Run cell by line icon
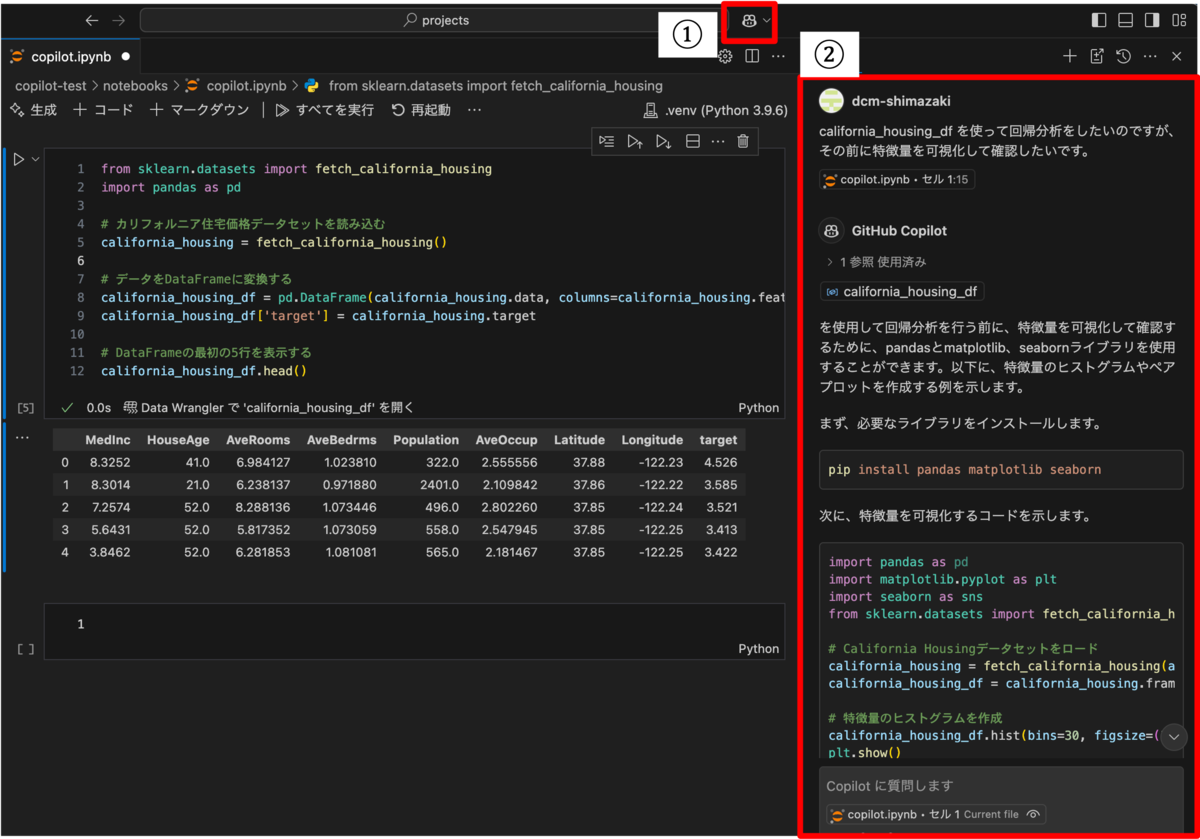 pyautogui.click(x=606, y=142)
